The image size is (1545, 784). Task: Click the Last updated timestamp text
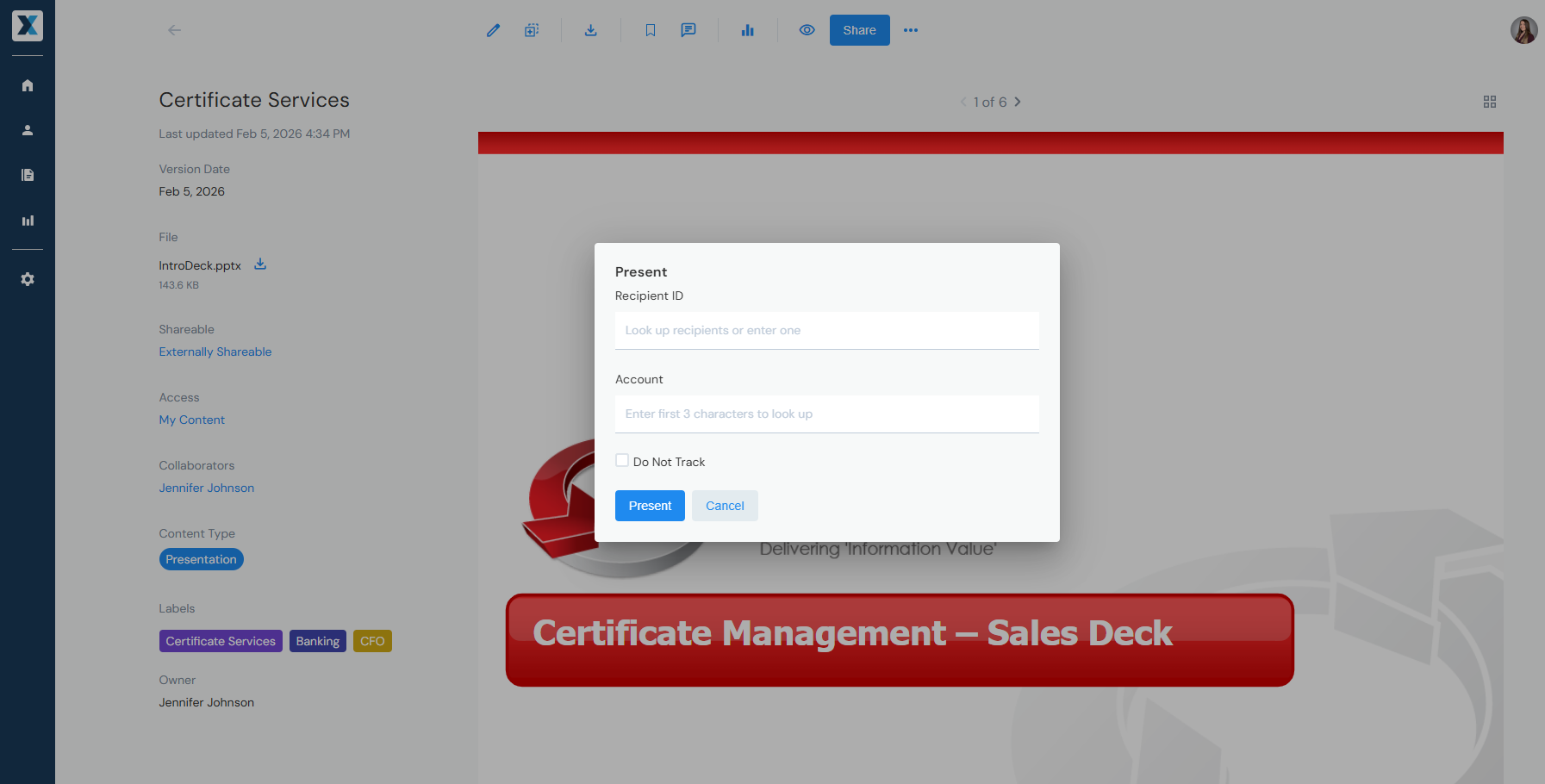pos(254,134)
